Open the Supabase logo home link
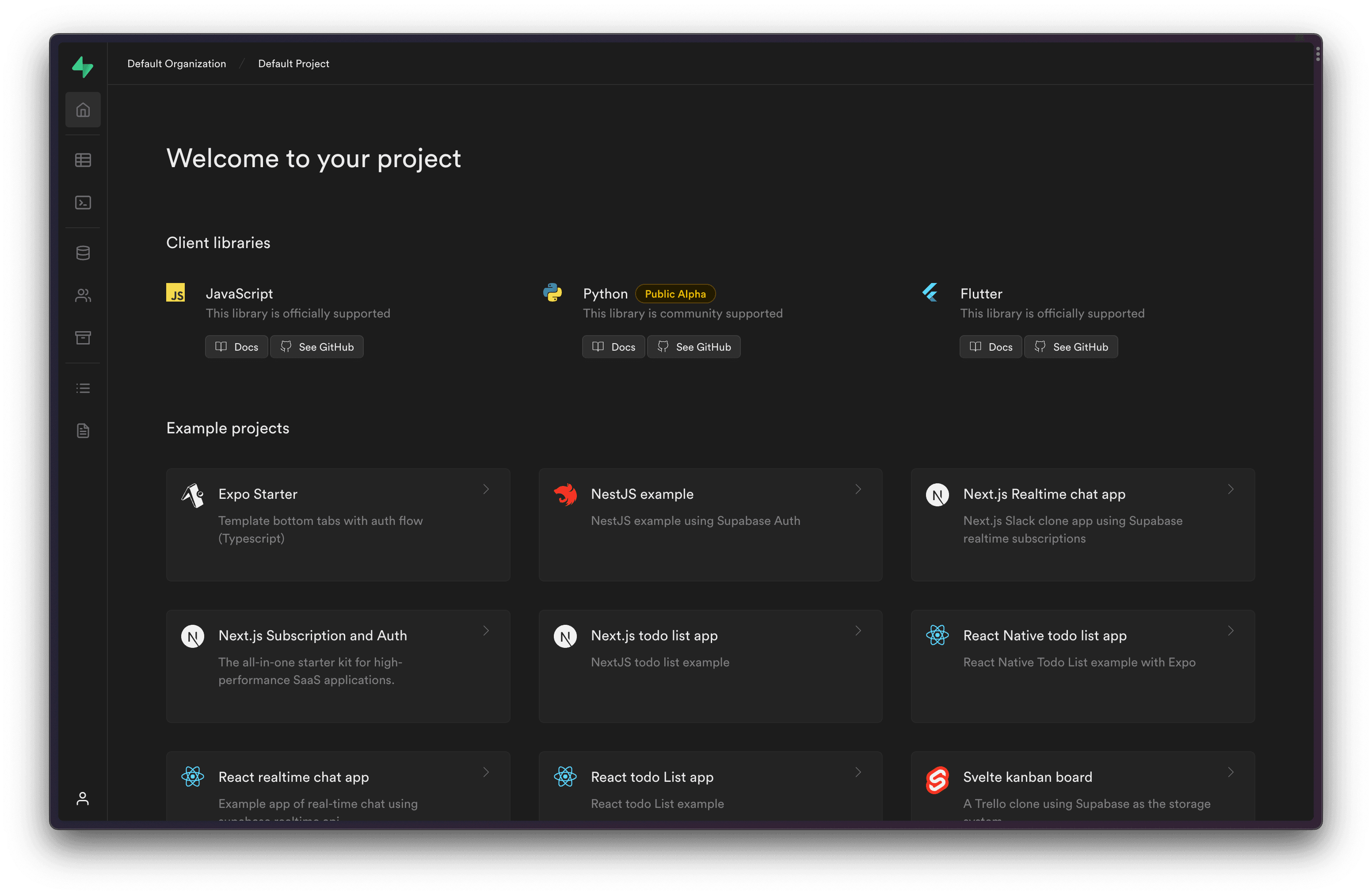Viewport: 1372px width, 895px height. click(x=83, y=67)
